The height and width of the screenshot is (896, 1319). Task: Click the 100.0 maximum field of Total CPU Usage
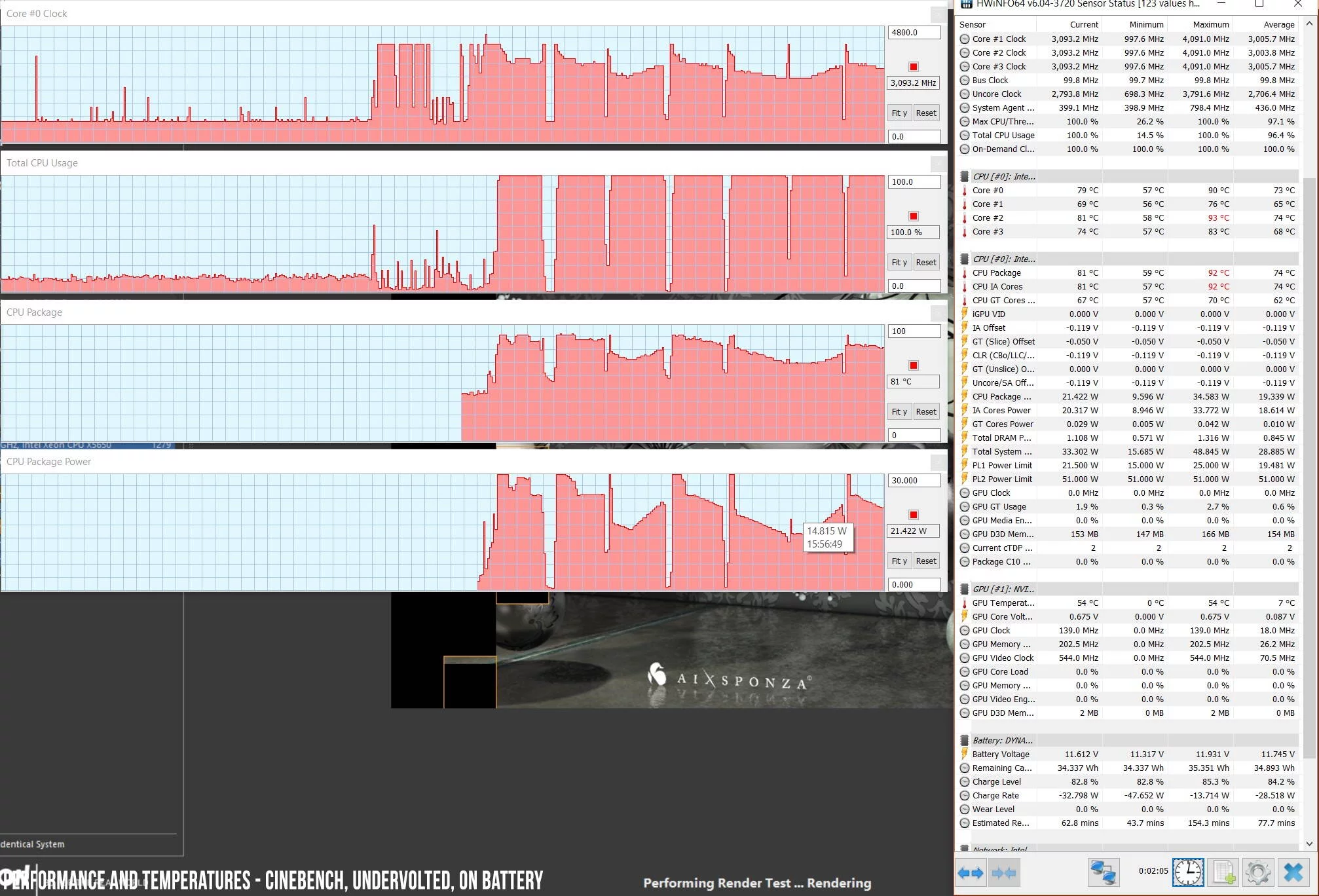[914, 181]
